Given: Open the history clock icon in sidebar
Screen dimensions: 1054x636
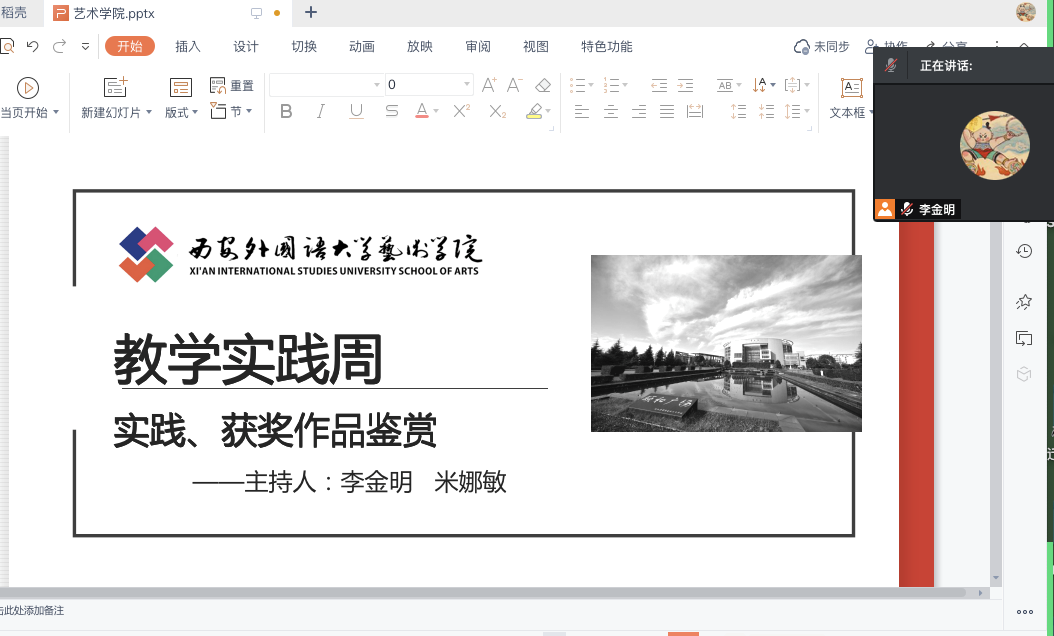Looking at the screenshot, I should (1024, 251).
